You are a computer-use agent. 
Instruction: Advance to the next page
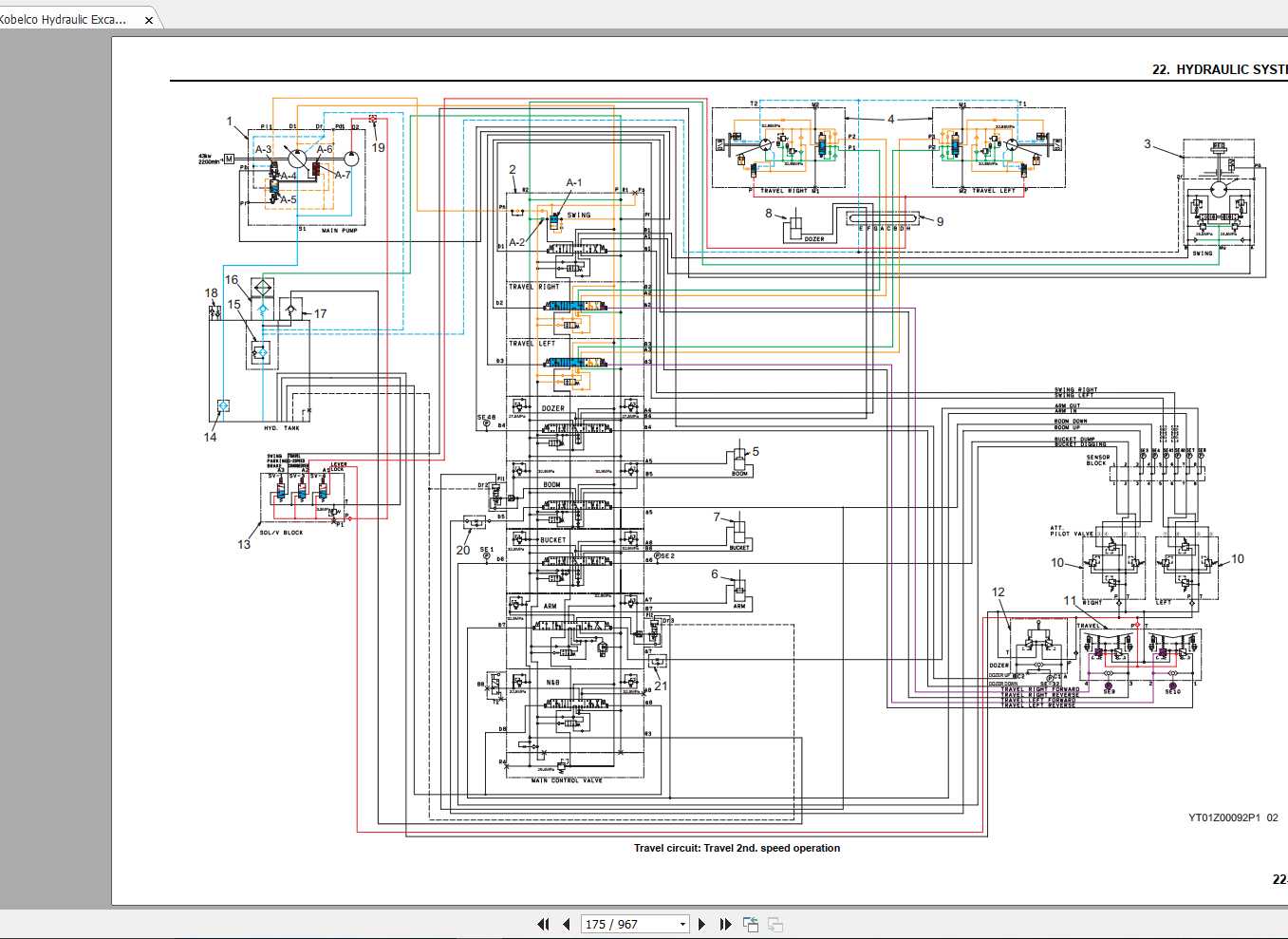tap(701, 924)
